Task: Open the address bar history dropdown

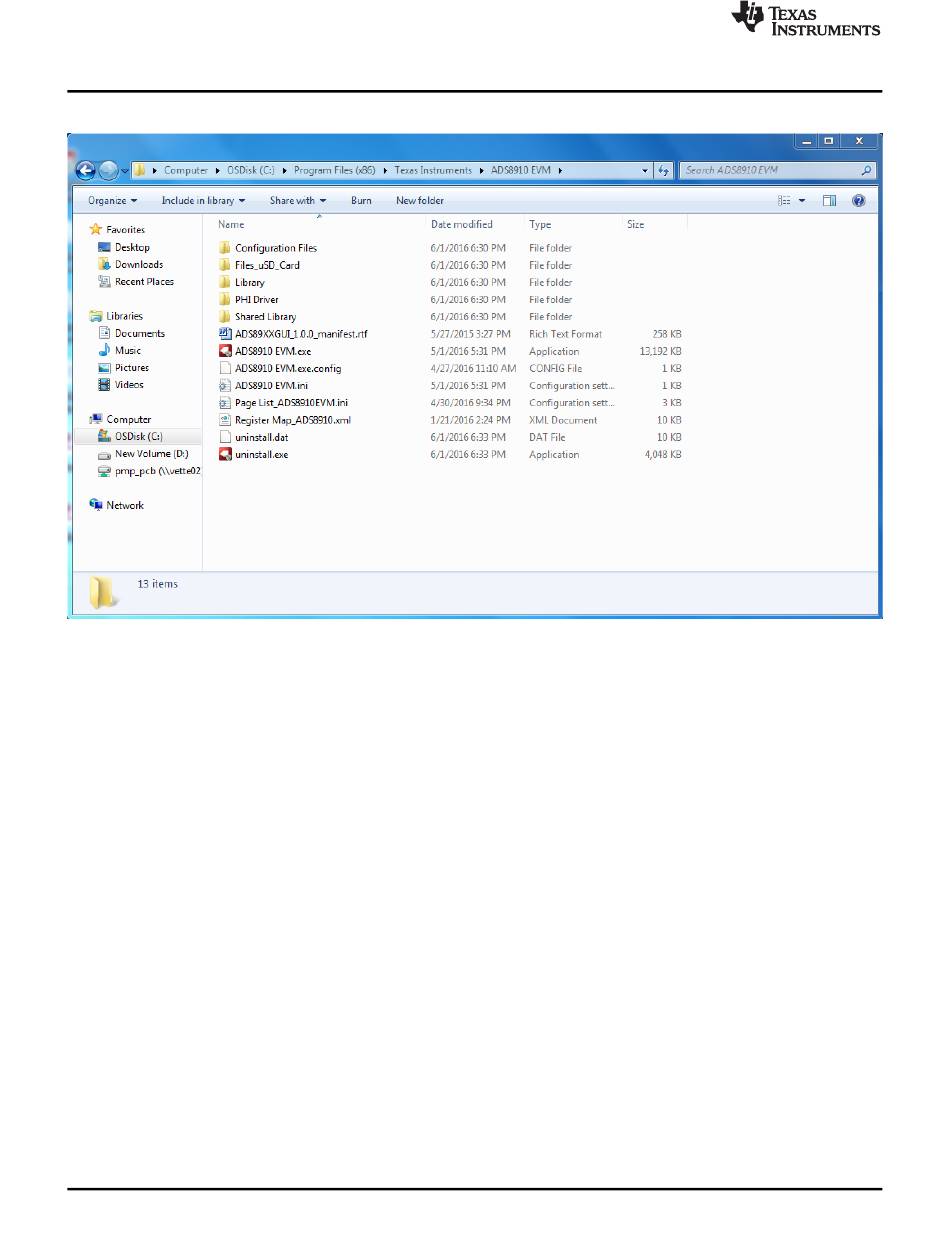Action: [646, 171]
